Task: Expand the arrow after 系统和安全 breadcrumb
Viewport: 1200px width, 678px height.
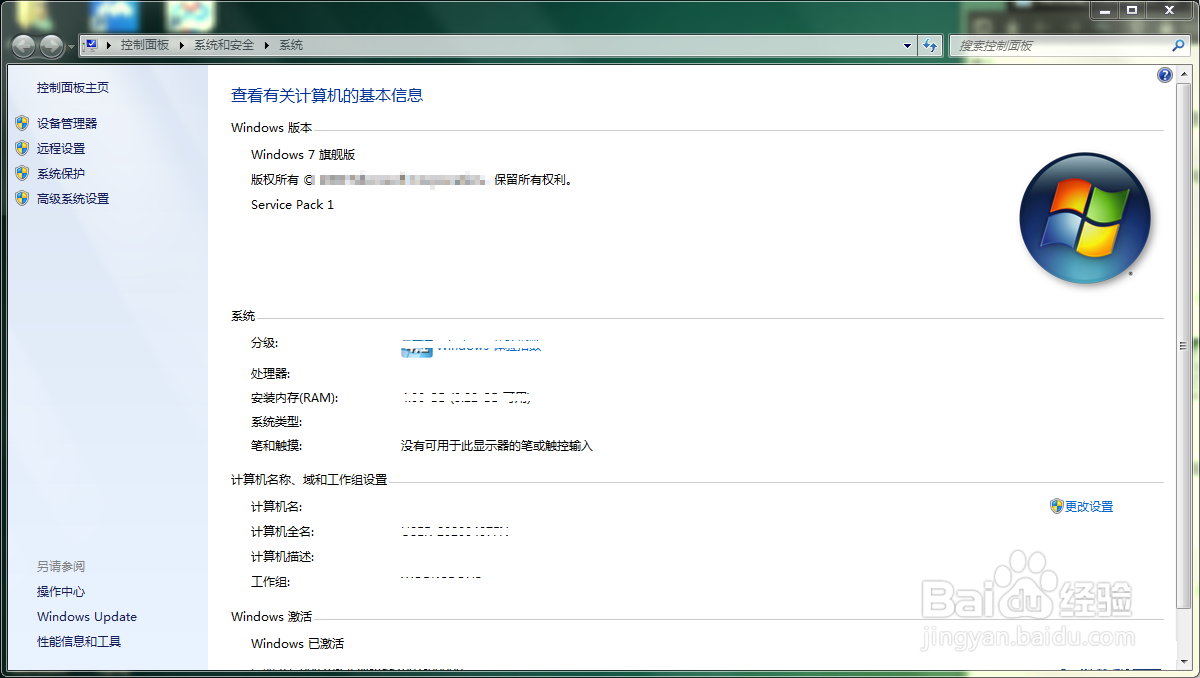Action: click(267, 45)
